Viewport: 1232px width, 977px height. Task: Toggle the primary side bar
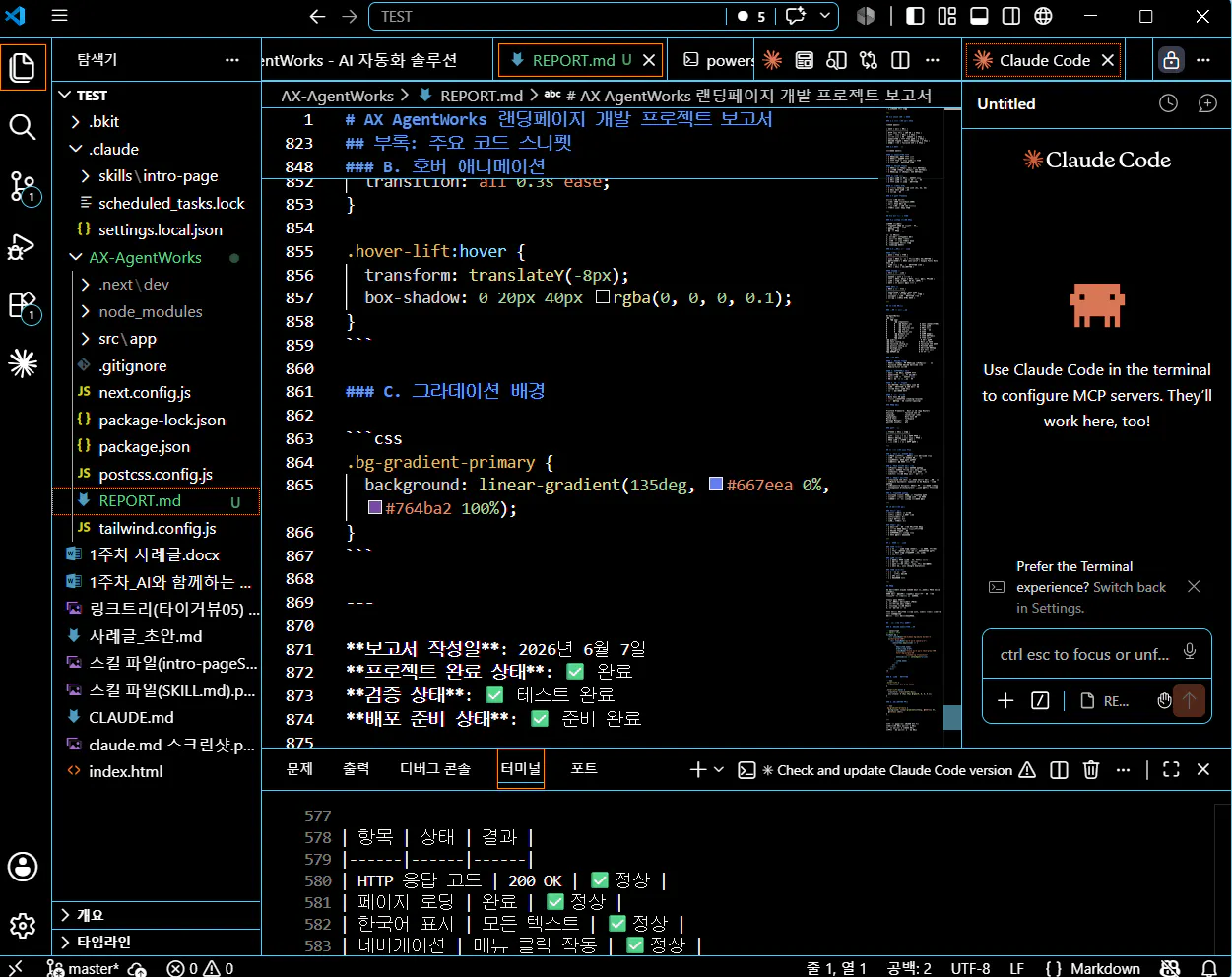tap(915, 16)
